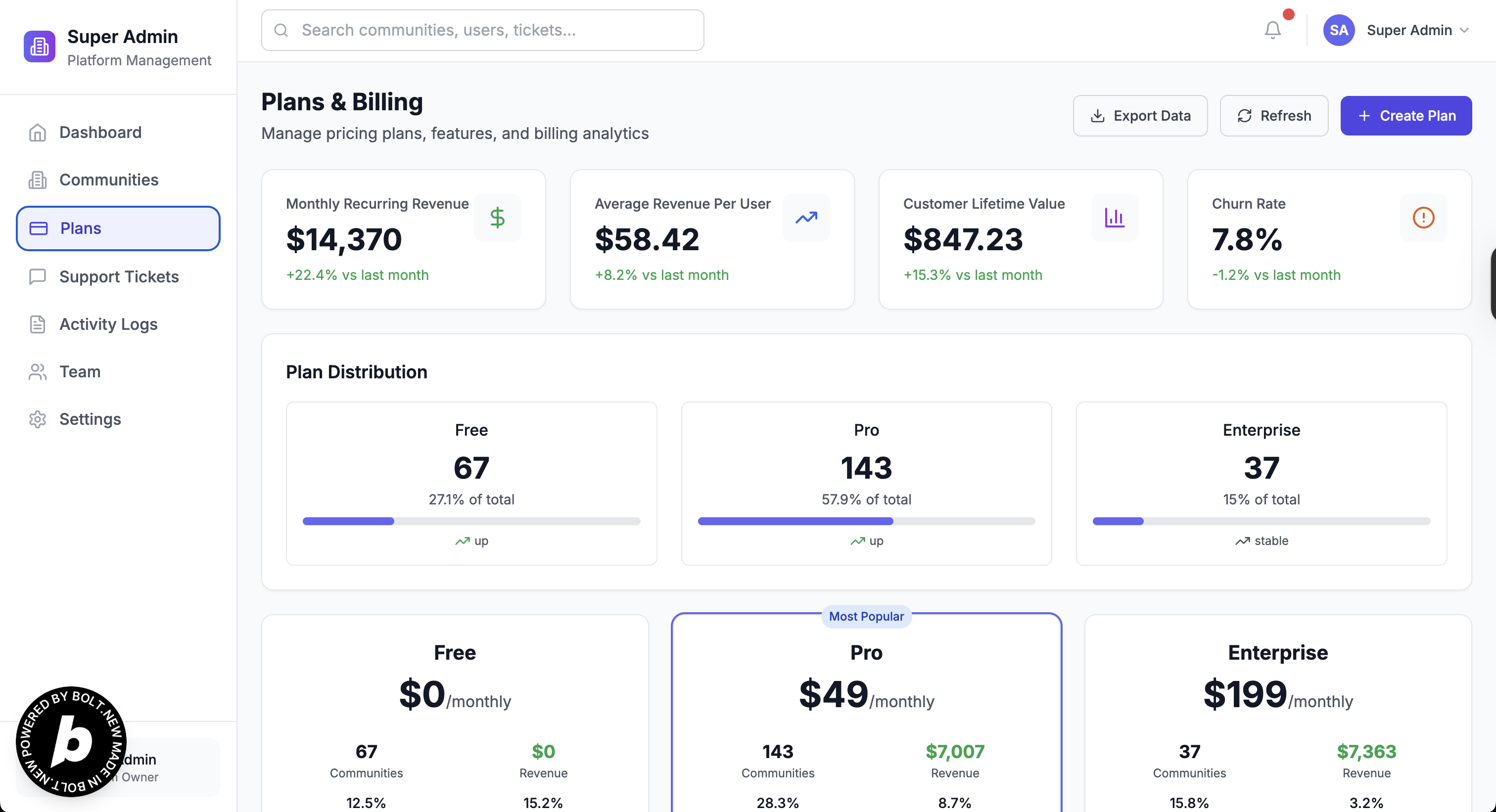Click the search magnifier icon
The width and height of the screenshot is (1496, 812).
[x=281, y=30]
